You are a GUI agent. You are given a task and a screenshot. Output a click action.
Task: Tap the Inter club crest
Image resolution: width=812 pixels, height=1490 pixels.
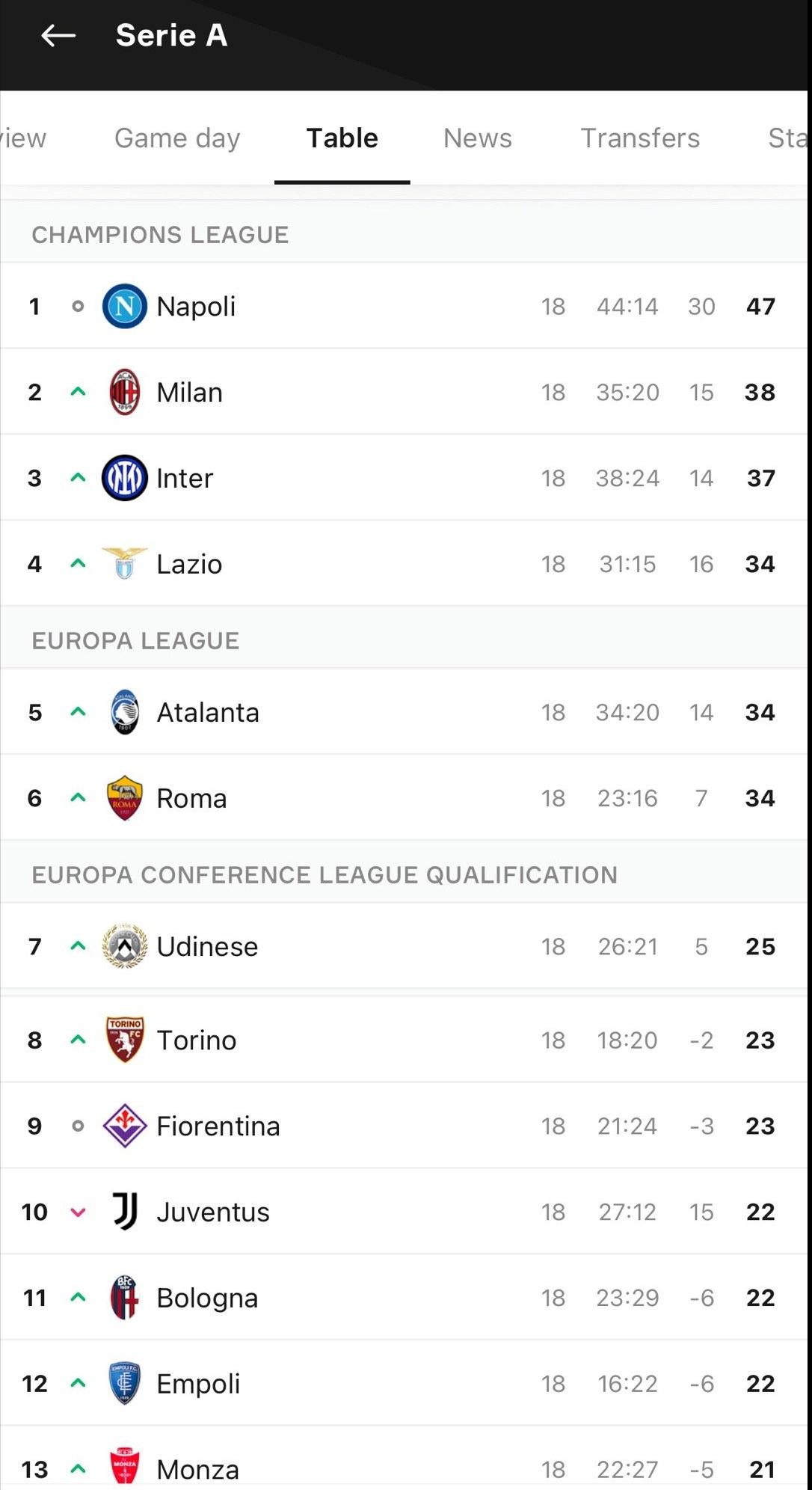(124, 478)
